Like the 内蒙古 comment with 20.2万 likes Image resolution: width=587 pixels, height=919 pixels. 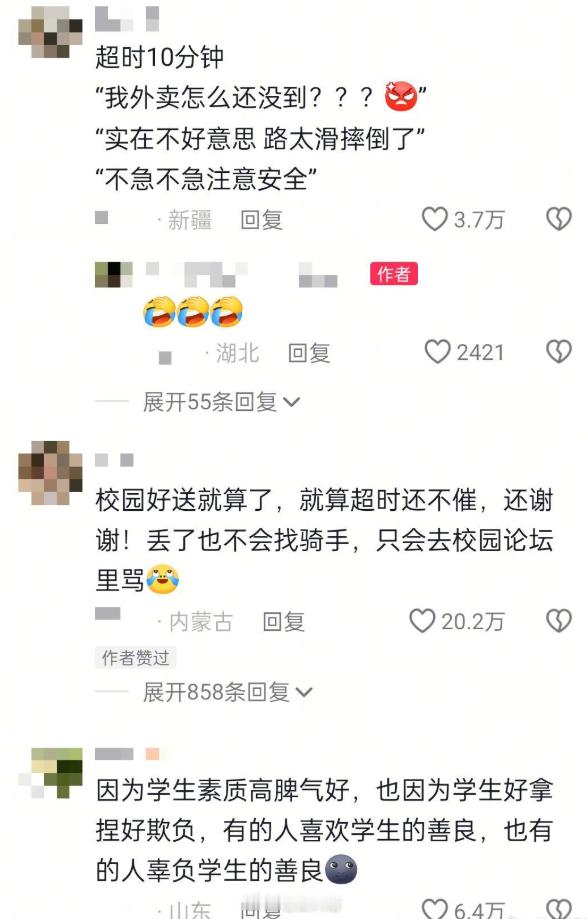coord(422,621)
